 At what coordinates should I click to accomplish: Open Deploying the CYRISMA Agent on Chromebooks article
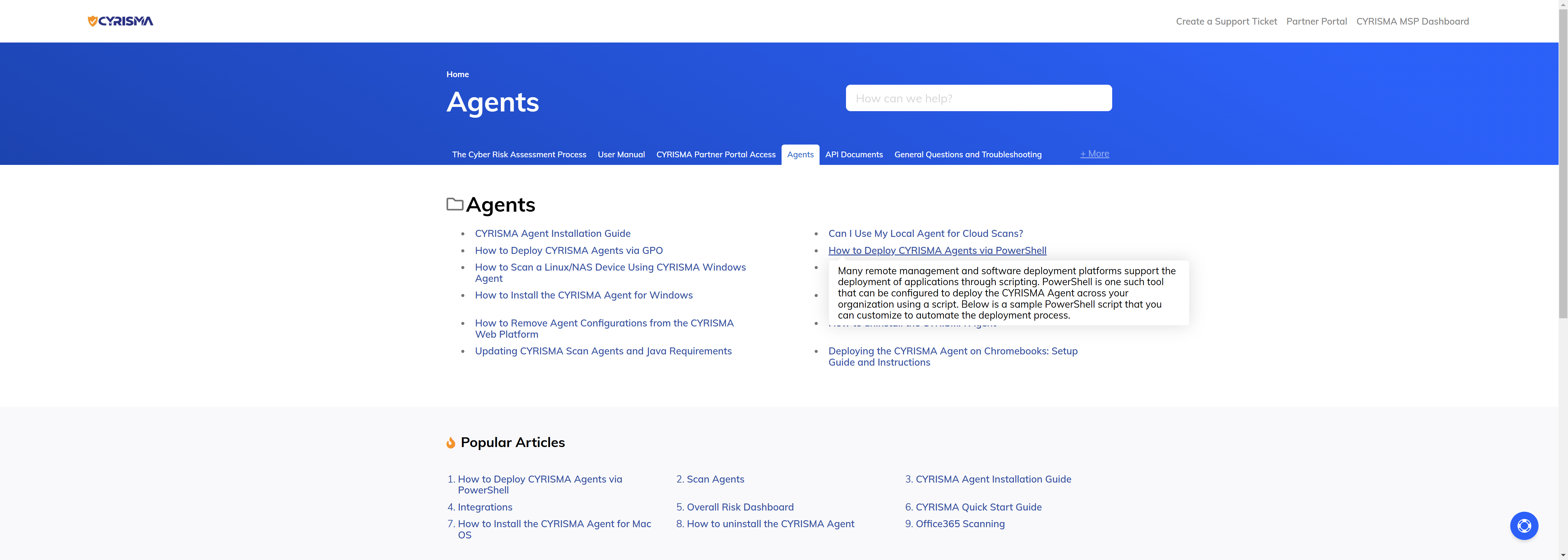click(x=953, y=356)
